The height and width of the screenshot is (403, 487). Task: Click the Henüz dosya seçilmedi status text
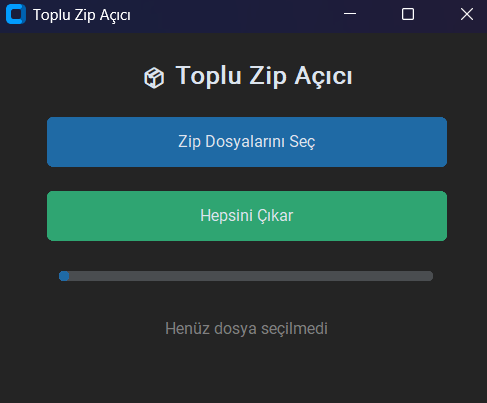246,329
